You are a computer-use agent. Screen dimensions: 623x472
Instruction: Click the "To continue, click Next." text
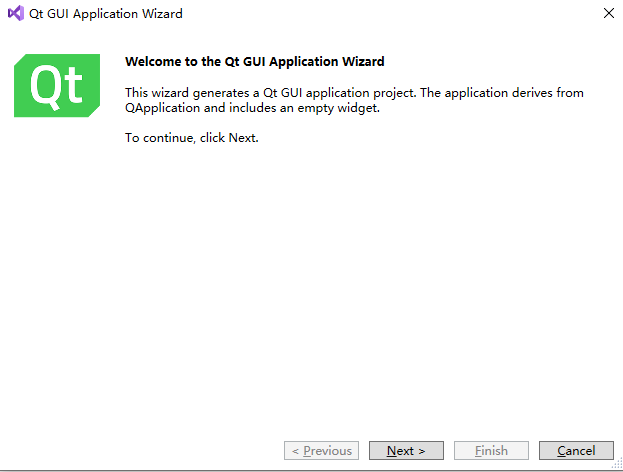tap(192, 138)
